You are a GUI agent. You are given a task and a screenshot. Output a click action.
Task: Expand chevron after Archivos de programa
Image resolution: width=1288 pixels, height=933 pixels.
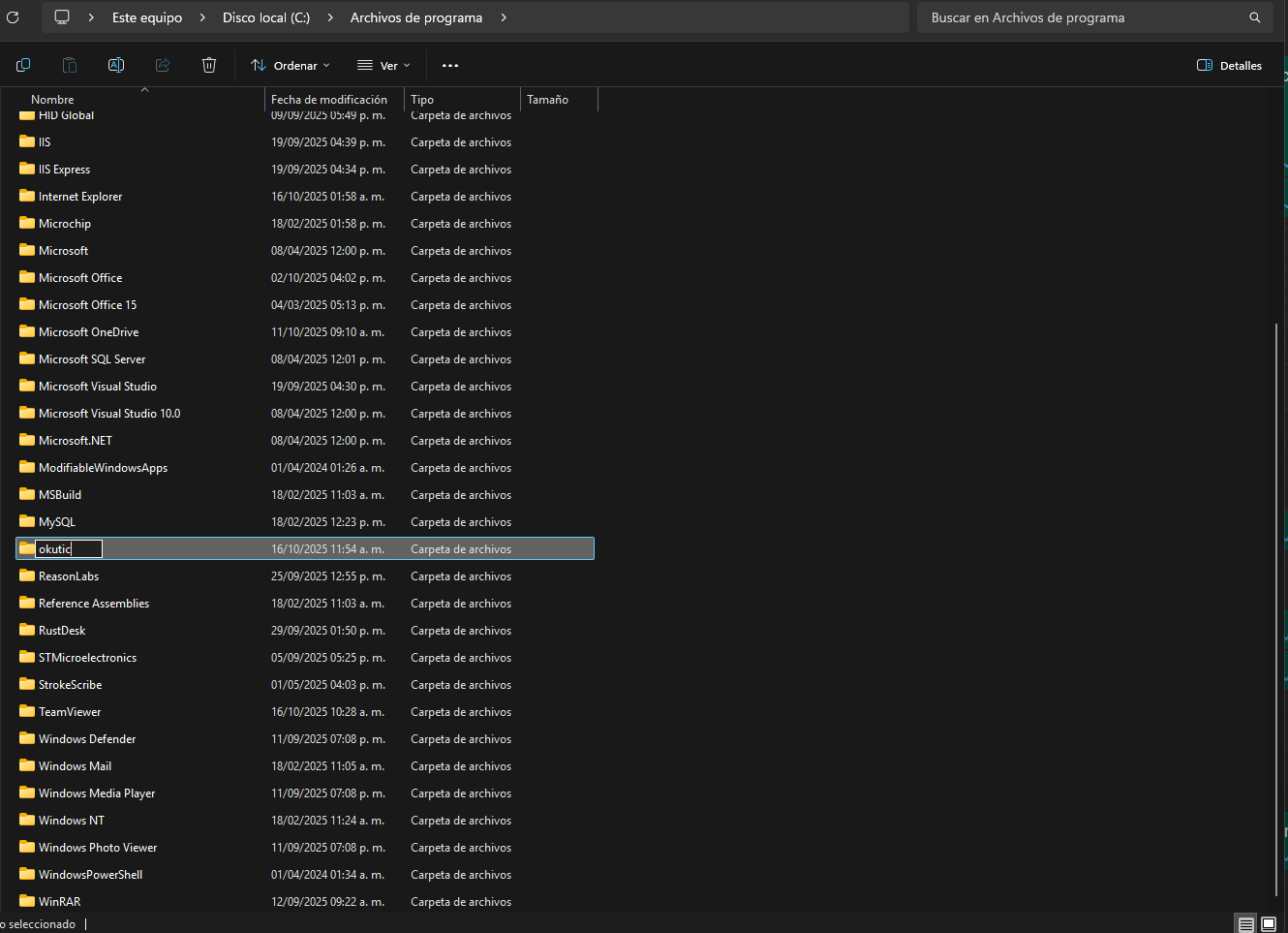tap(504, 17)
